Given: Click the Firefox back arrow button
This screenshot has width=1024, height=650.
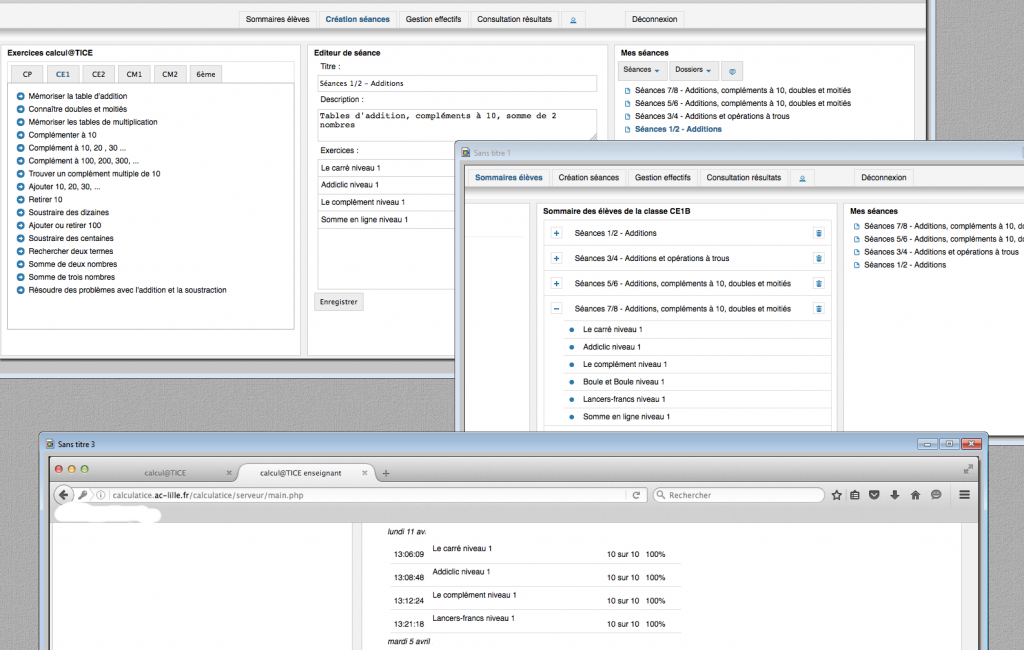Looking at the screenshot, I should pyautogui.click(x=63, y=495).
